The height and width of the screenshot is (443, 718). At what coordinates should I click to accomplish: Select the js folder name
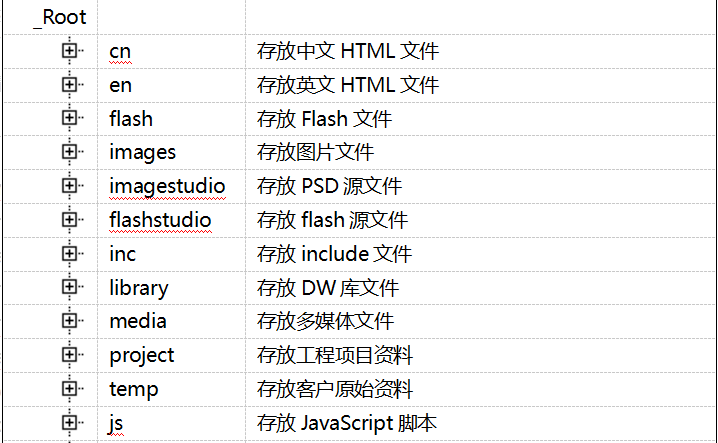pos(116,423)
